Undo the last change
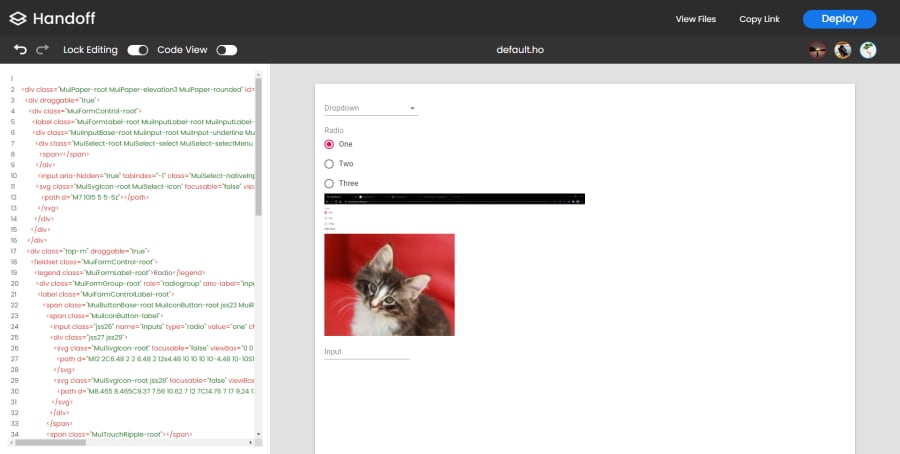 [x=20, y=49]
